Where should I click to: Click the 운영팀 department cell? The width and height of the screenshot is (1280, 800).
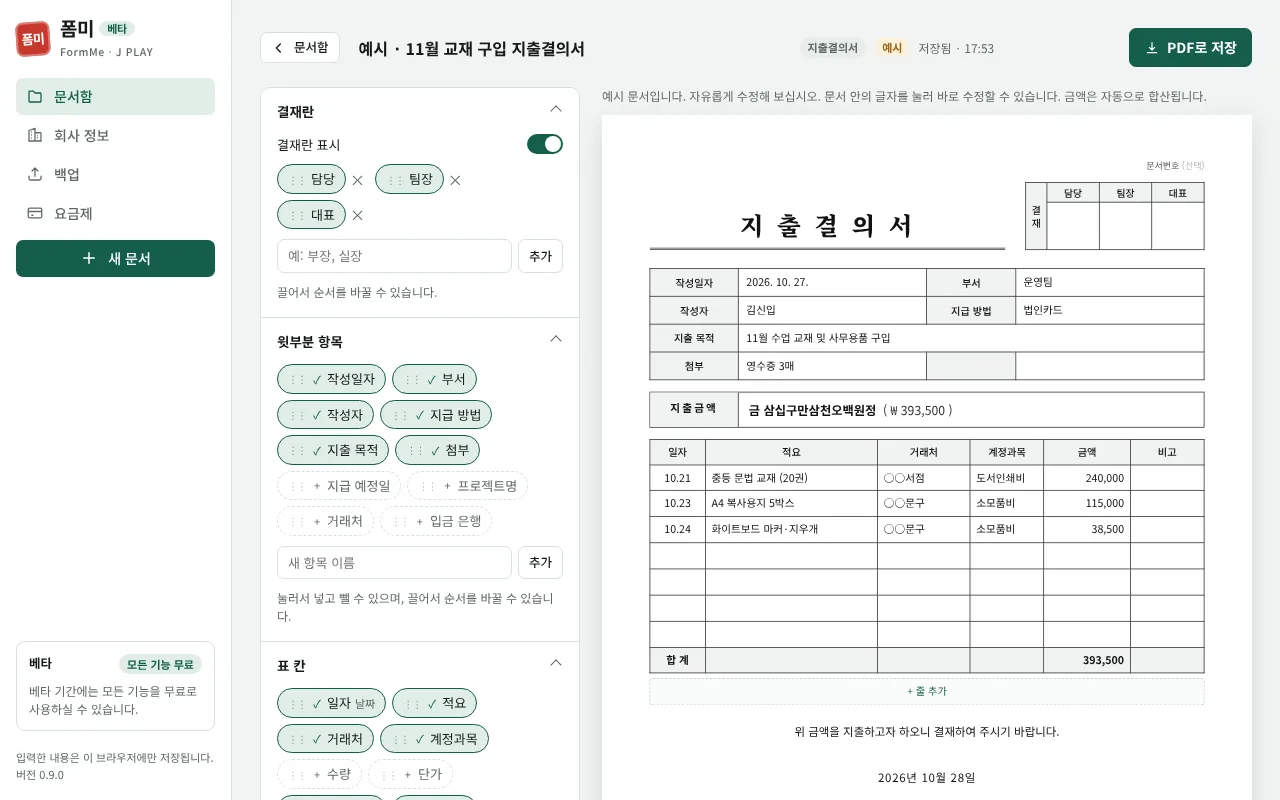click(x=1109, y=282)
